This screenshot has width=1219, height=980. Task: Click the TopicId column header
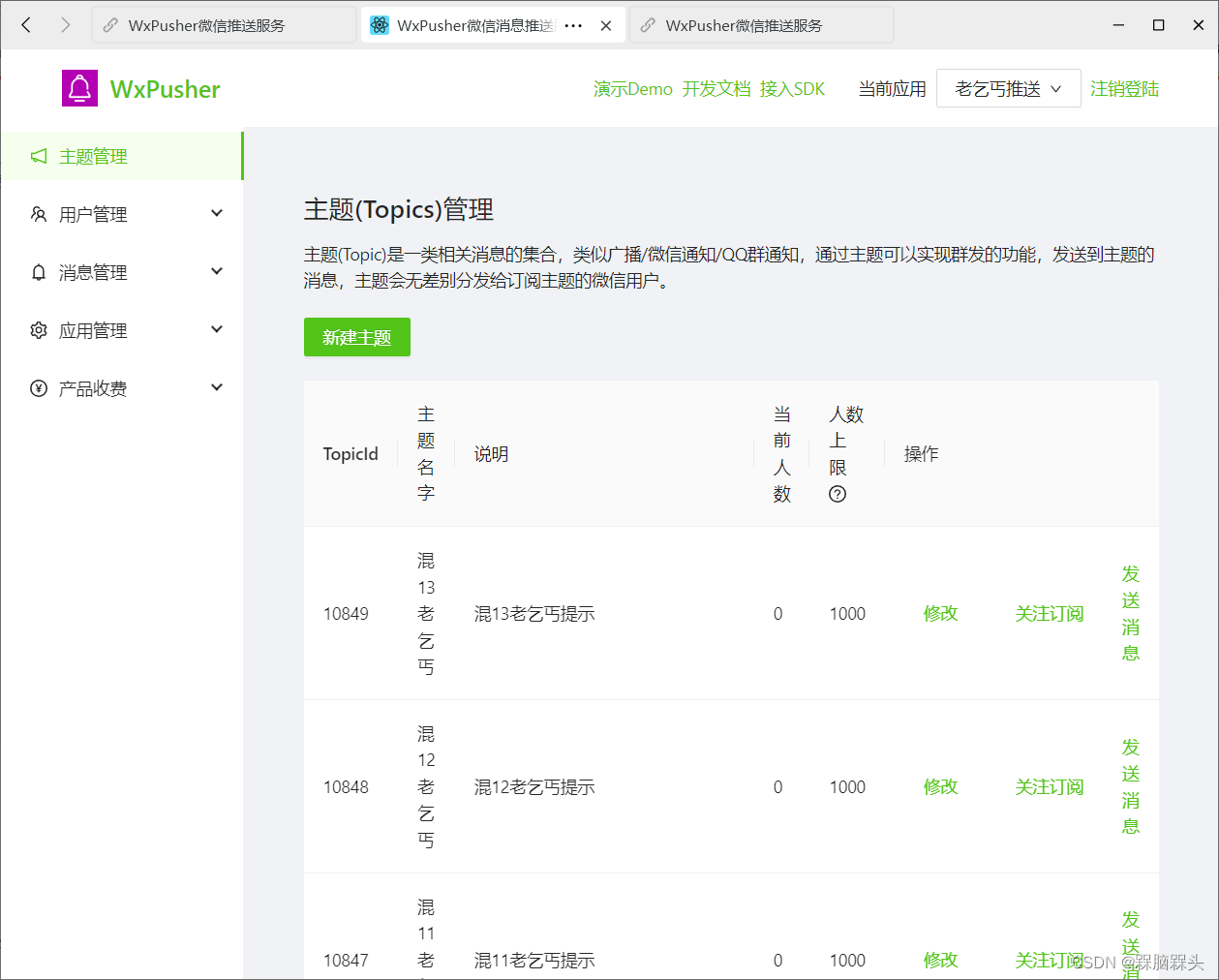350,454
